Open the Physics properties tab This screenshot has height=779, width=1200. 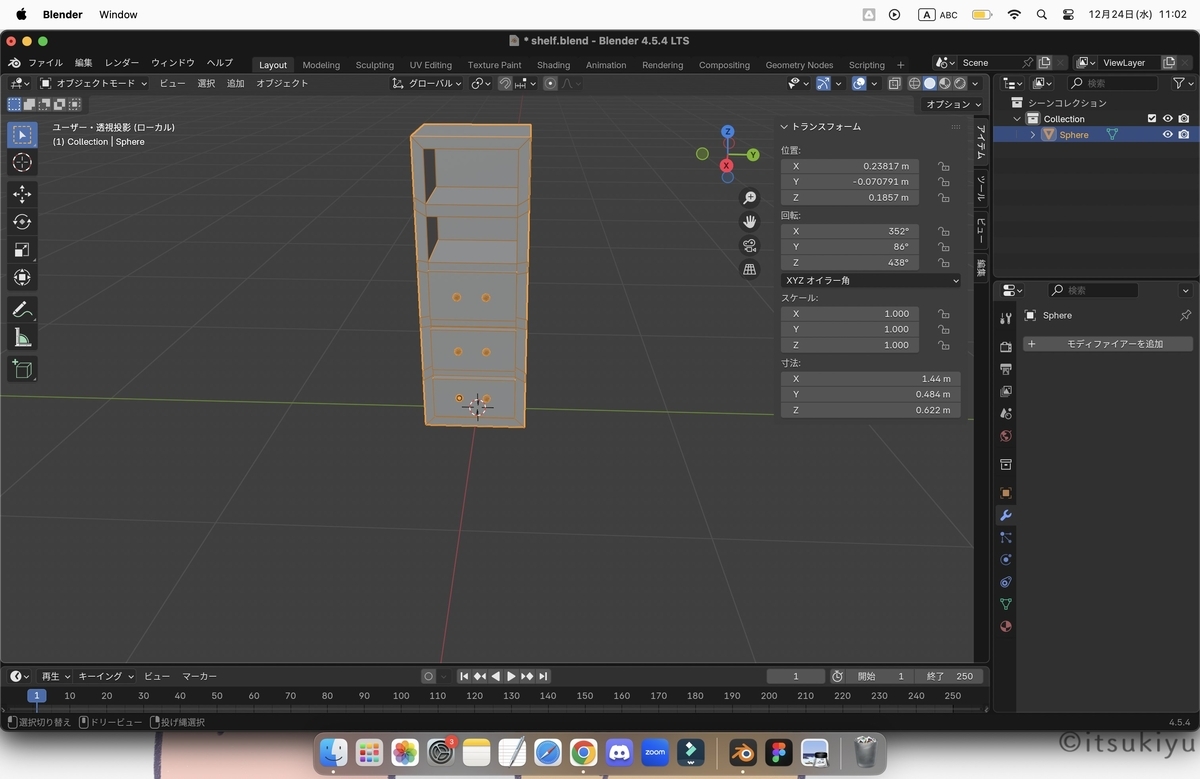tap(1006, 560)
